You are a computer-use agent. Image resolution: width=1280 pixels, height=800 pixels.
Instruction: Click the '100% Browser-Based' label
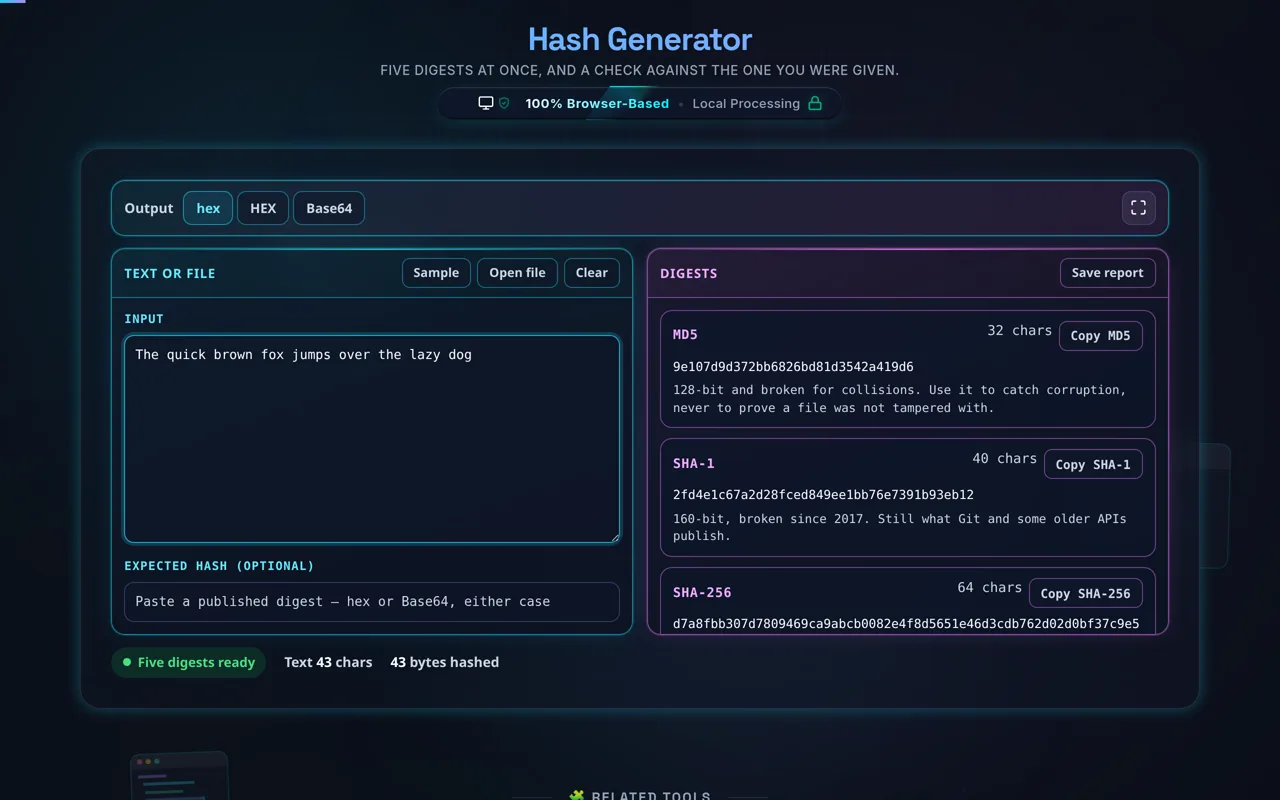(597, 103)
